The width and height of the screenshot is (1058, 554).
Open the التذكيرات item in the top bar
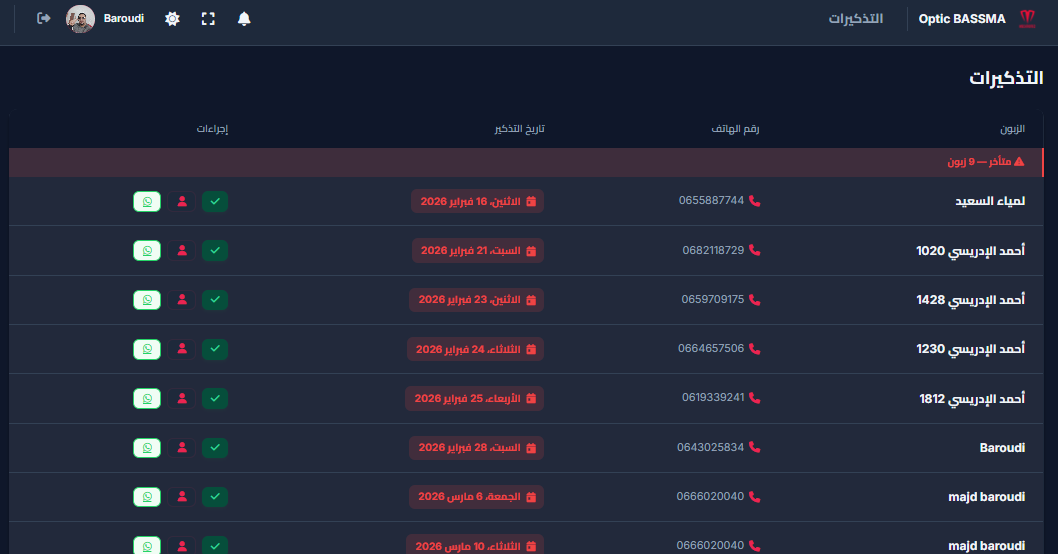855,19
